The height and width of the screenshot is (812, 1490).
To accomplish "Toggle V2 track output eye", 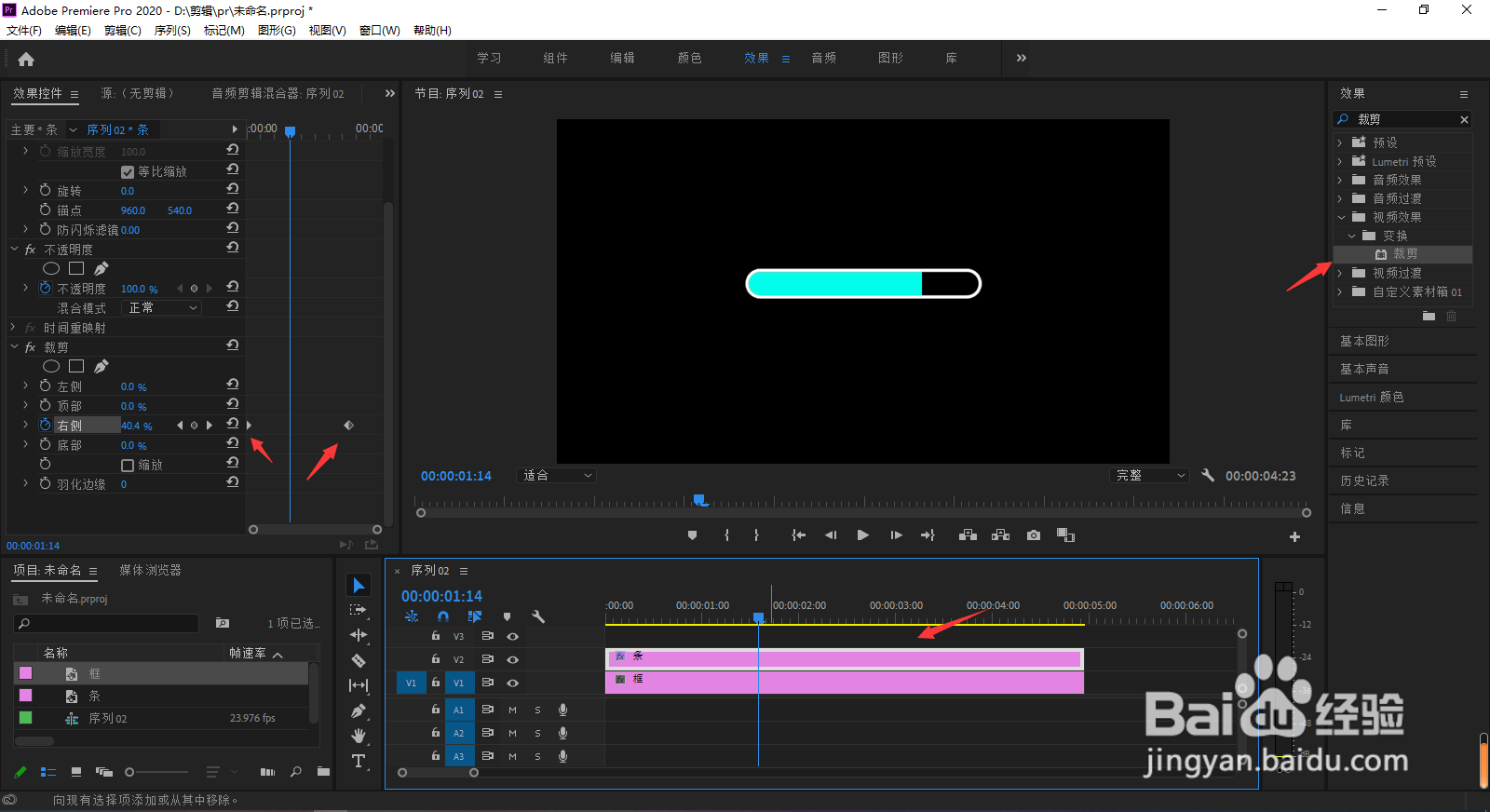I will [x=512, y=659].
